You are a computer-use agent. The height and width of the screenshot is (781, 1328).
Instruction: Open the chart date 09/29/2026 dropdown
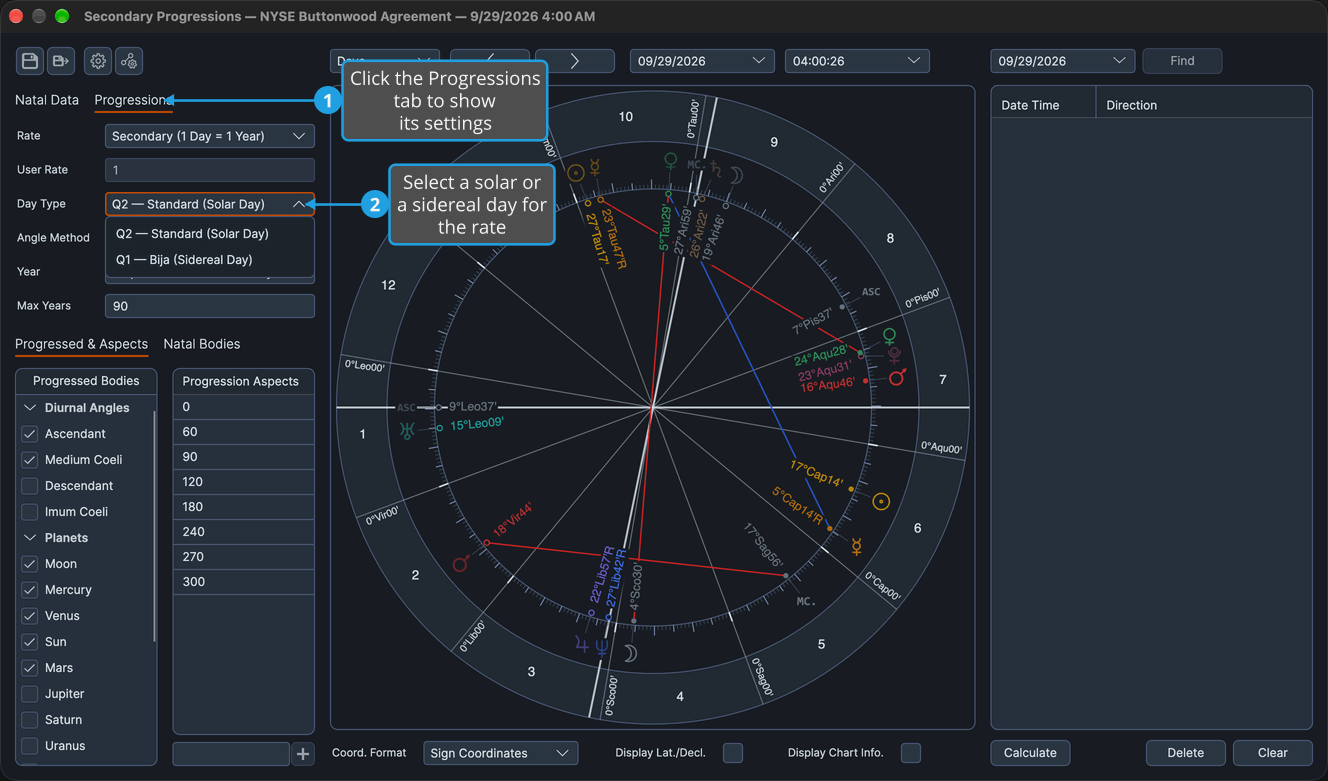click(702, 61)
